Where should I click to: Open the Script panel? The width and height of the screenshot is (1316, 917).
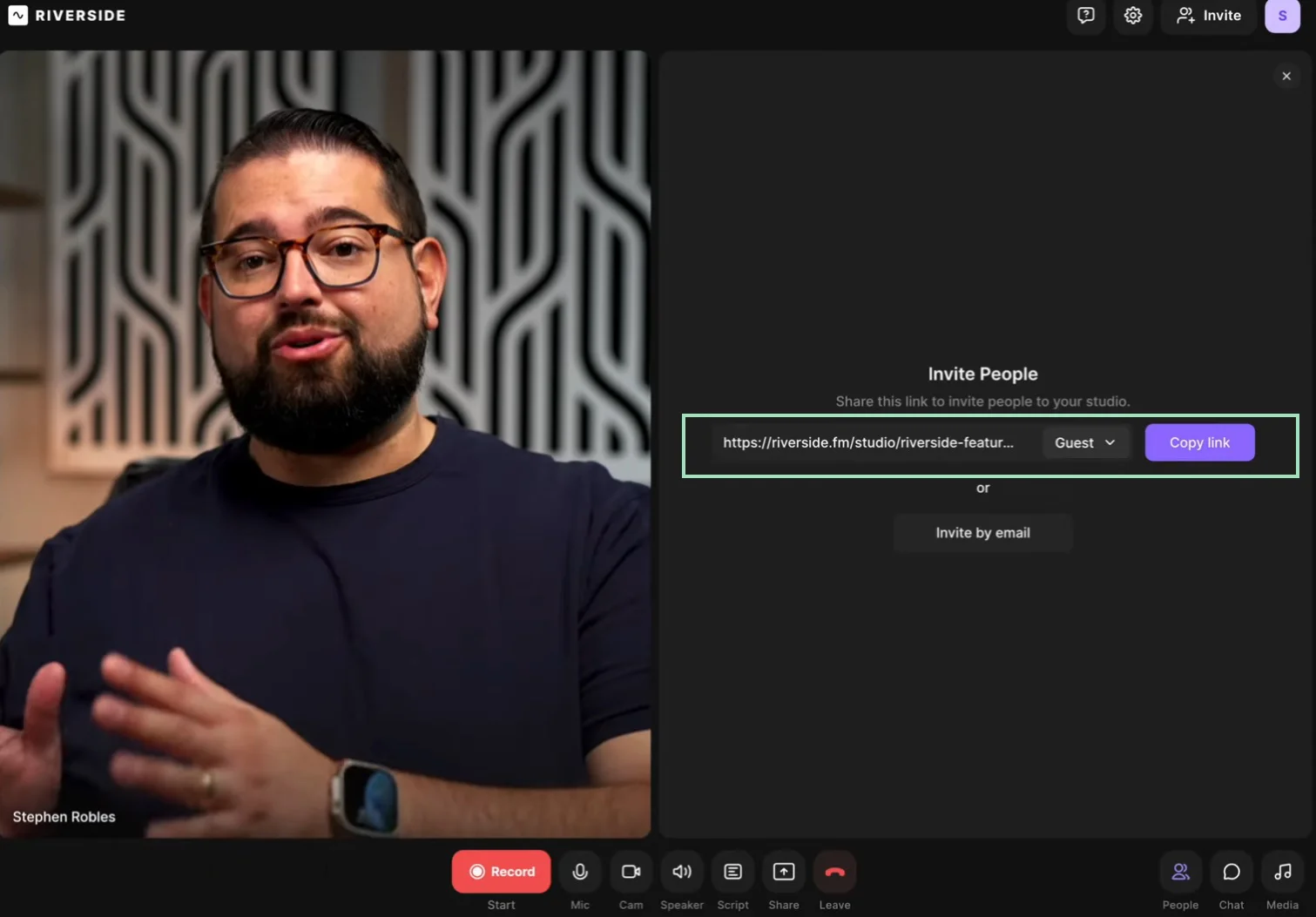tap(732, 871)
